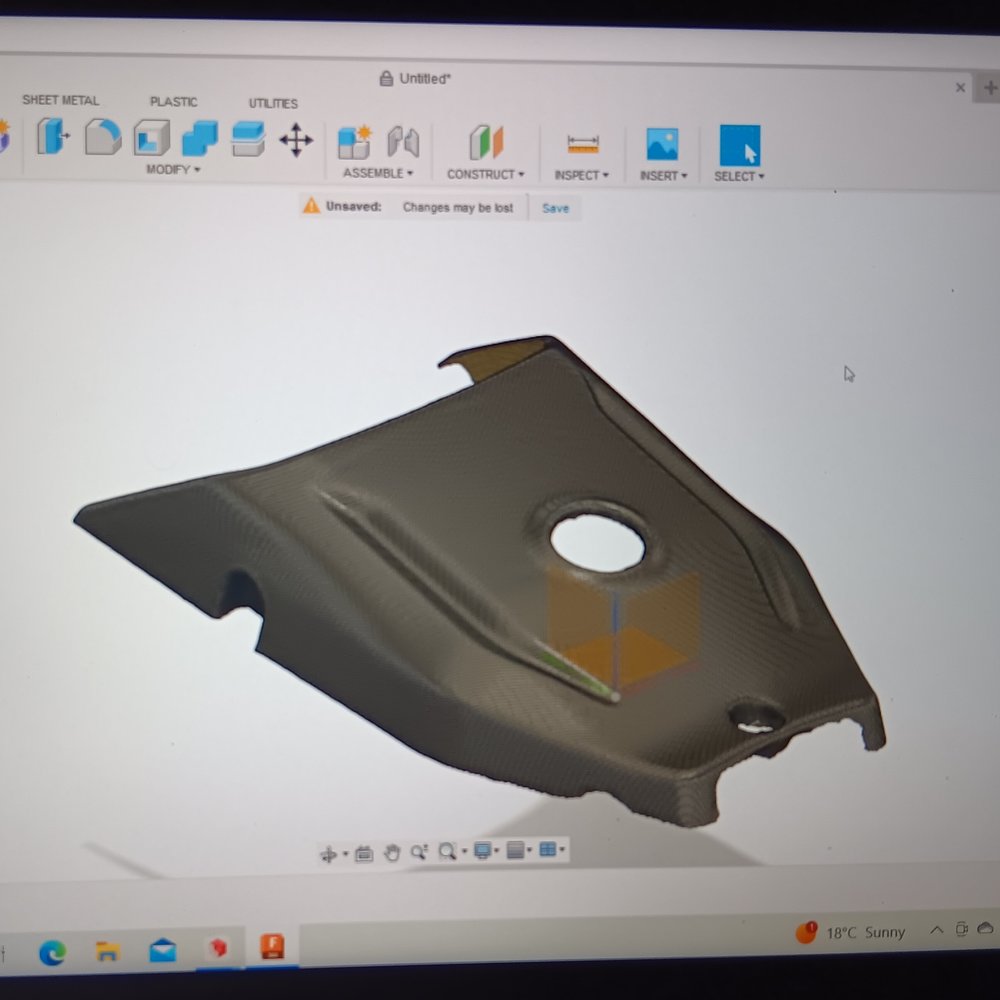Select the Offset Face tool icon
The height and width of the screenshot is (1000, 1000).
point(248,139)
